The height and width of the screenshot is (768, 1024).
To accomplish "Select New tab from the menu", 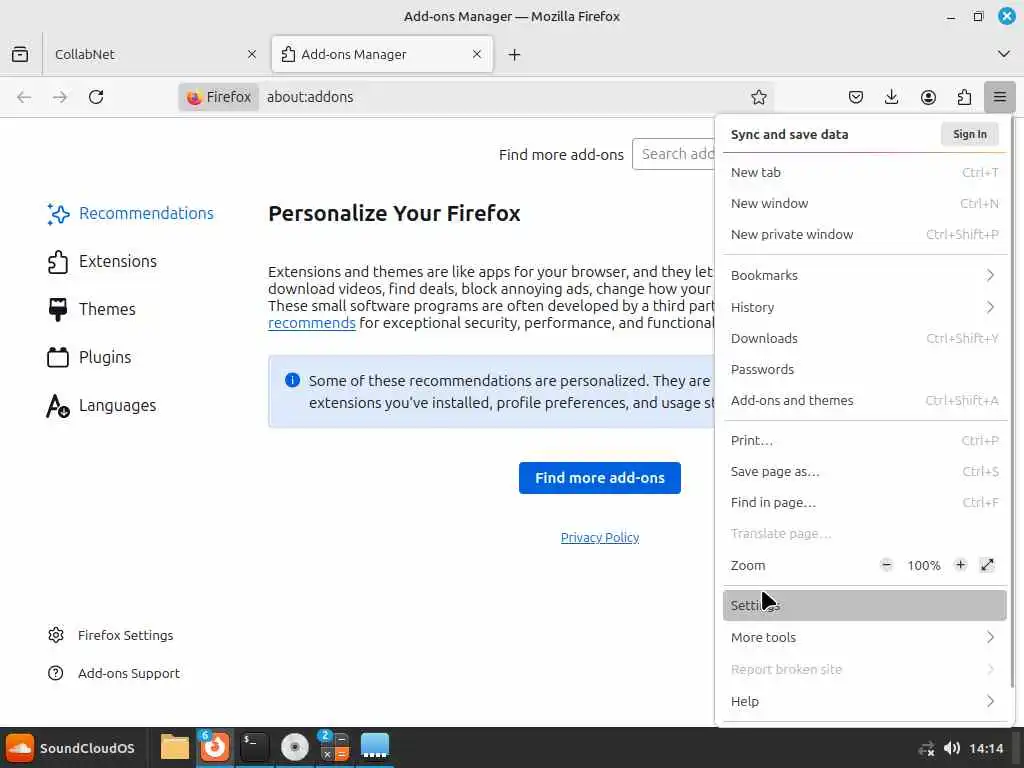I will pos(865,172).
